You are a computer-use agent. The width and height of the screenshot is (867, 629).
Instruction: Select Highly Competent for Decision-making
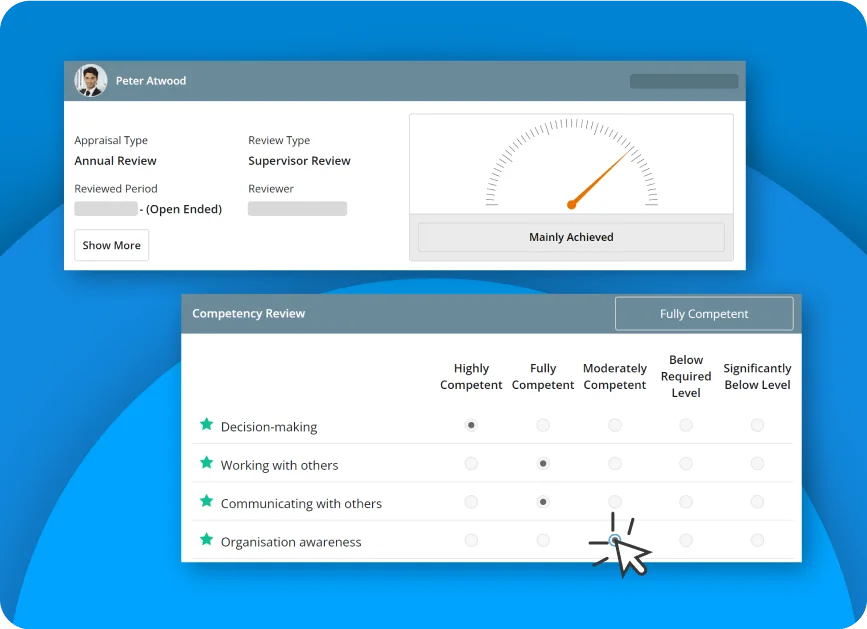click(x=471, y=425)
